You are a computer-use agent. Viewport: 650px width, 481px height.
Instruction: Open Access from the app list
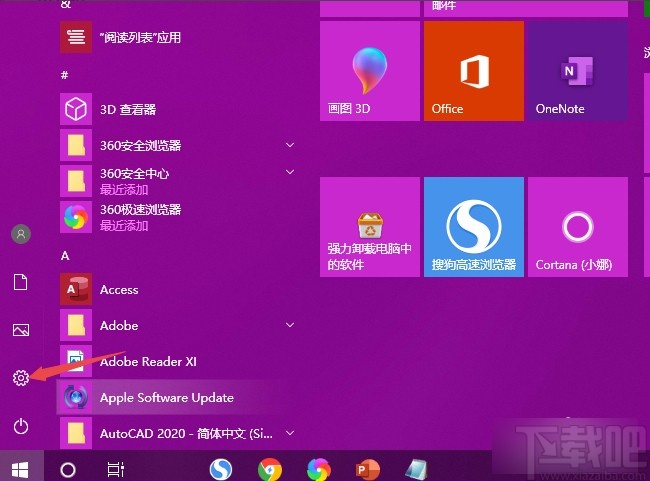tap(119, 290)
